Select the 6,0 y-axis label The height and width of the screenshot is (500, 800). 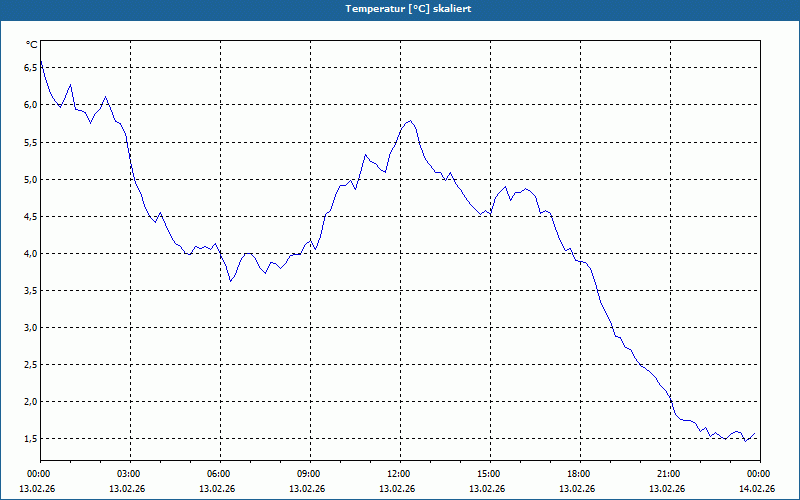(x=31, y=105)
